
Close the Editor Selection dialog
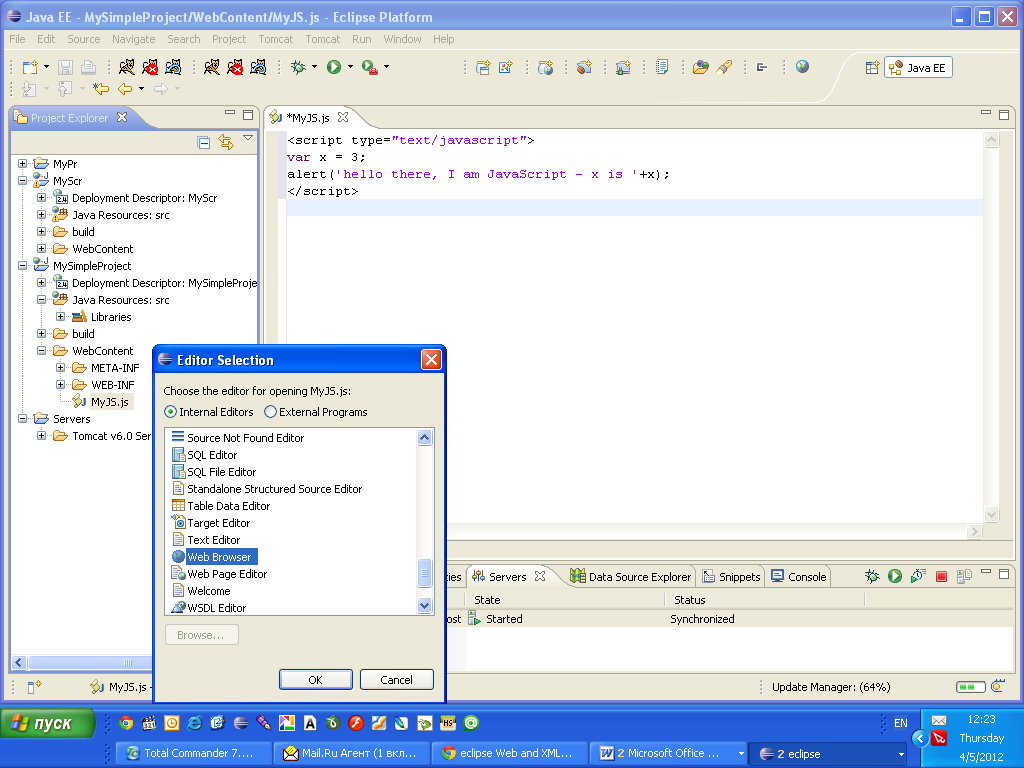pyautogui.click(x=431, y=360)
